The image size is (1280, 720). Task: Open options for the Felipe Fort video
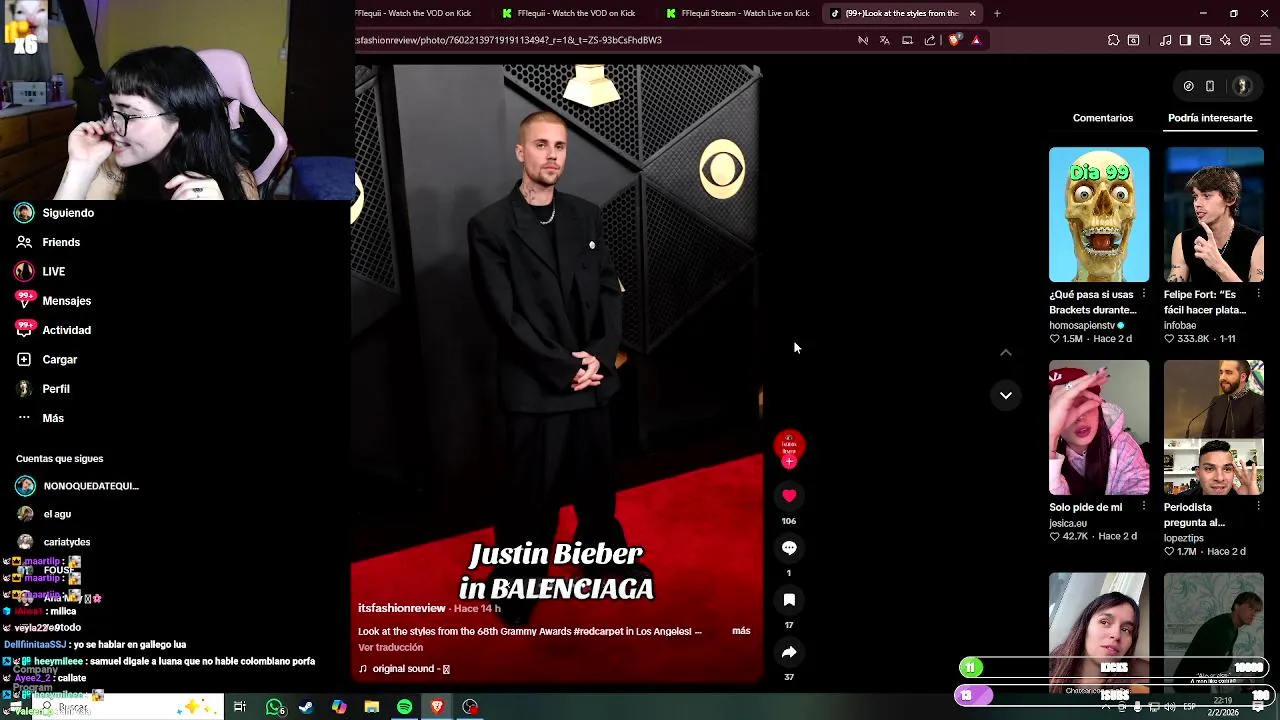(1258, 294)
